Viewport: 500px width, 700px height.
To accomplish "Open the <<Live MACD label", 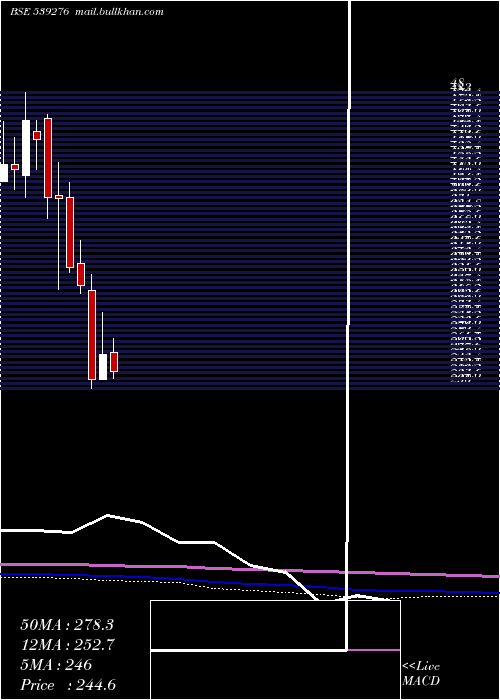I will point(421,674).
